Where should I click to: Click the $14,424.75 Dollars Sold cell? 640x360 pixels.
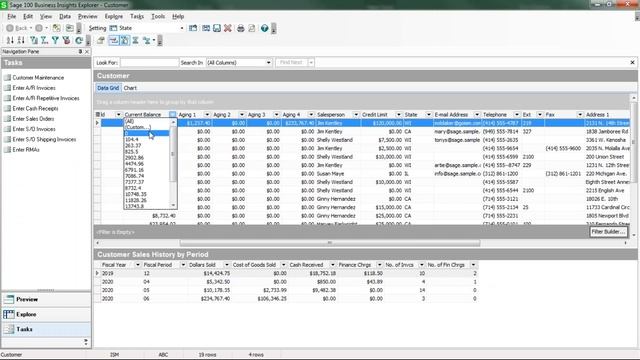[209, 273]
